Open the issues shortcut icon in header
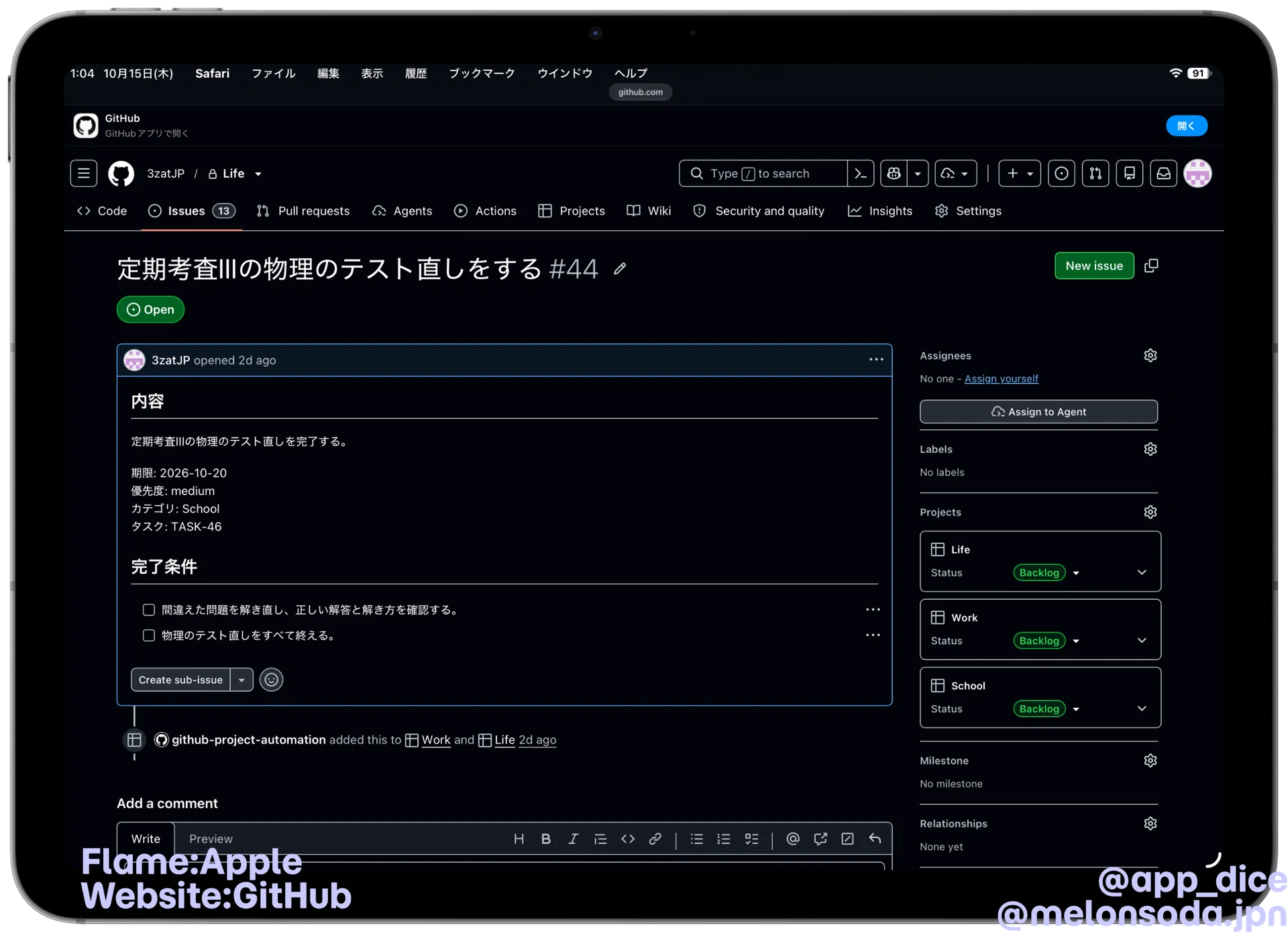Viewport: 1288px width, 934px height. coord(1061,174)
